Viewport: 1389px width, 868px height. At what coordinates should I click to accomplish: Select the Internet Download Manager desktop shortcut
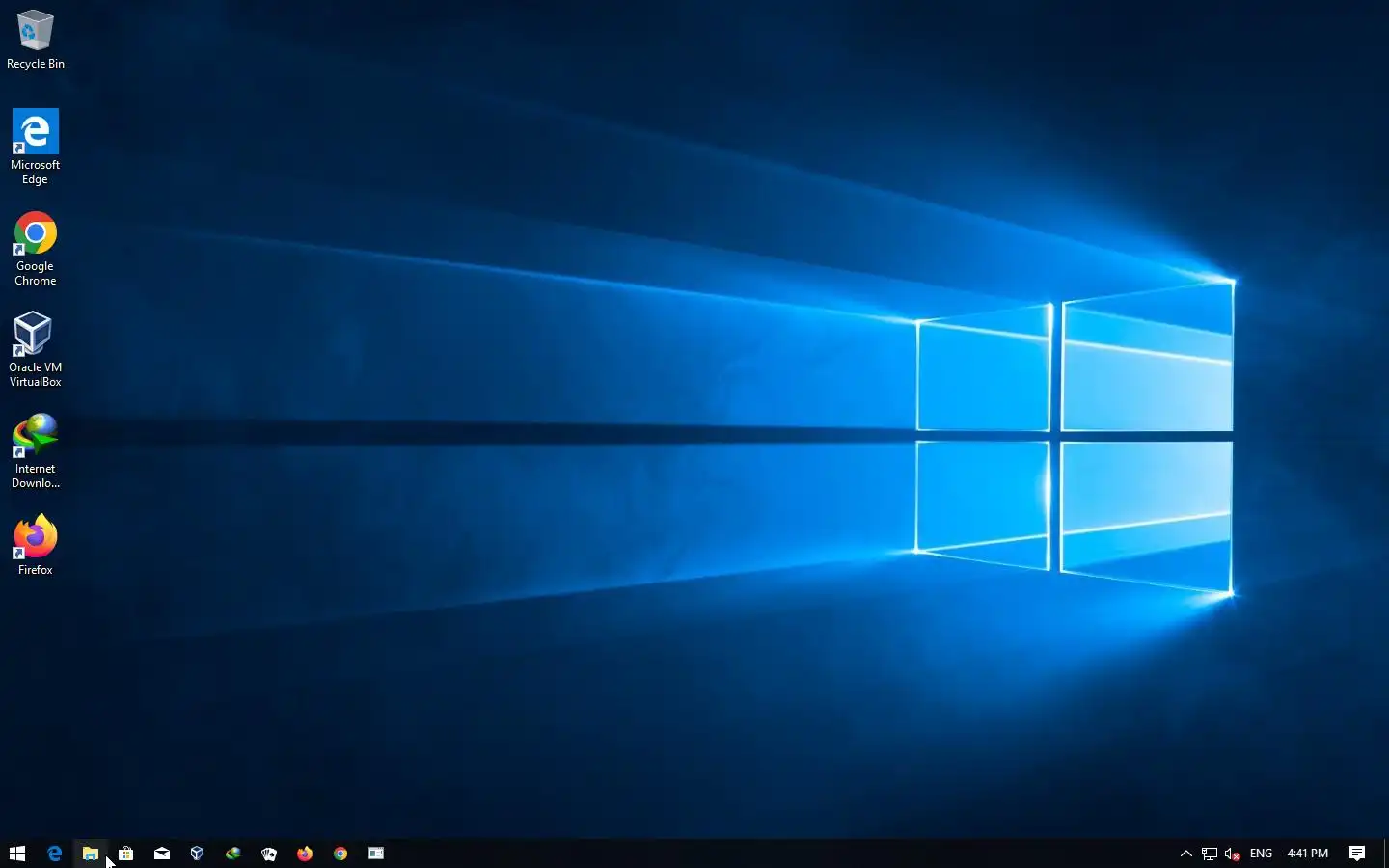tap(36, 451)
